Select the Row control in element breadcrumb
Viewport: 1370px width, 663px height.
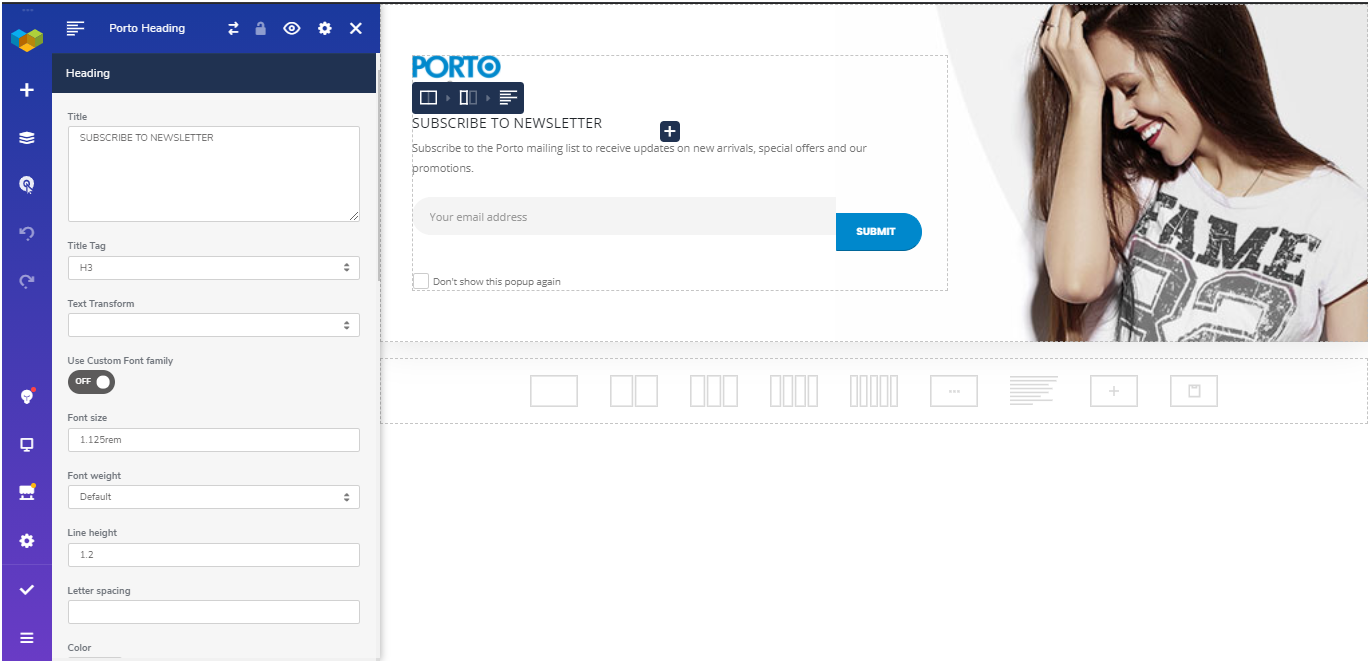(x=428, y=97)
